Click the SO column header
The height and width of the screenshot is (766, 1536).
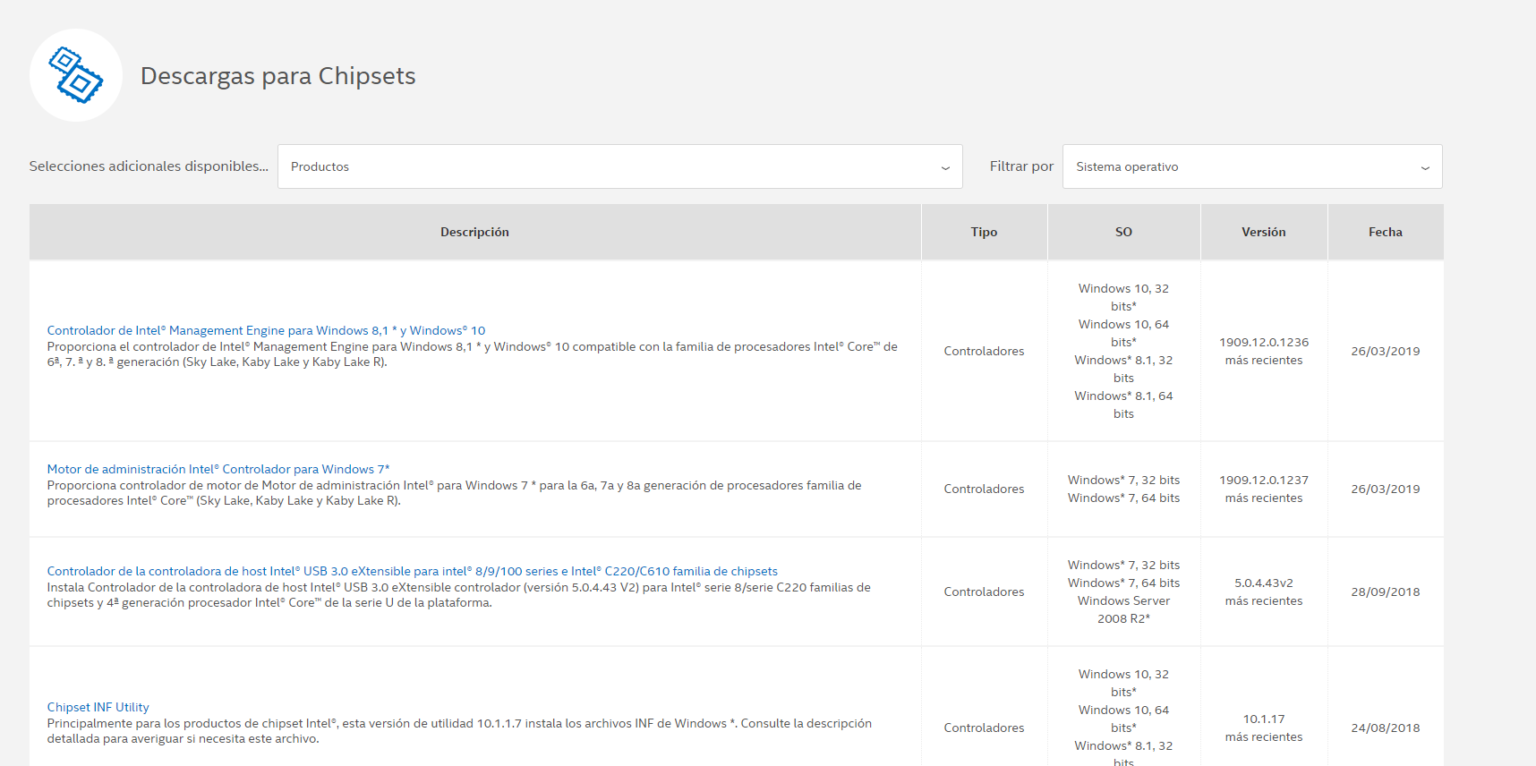click(x=1124, y=232)
